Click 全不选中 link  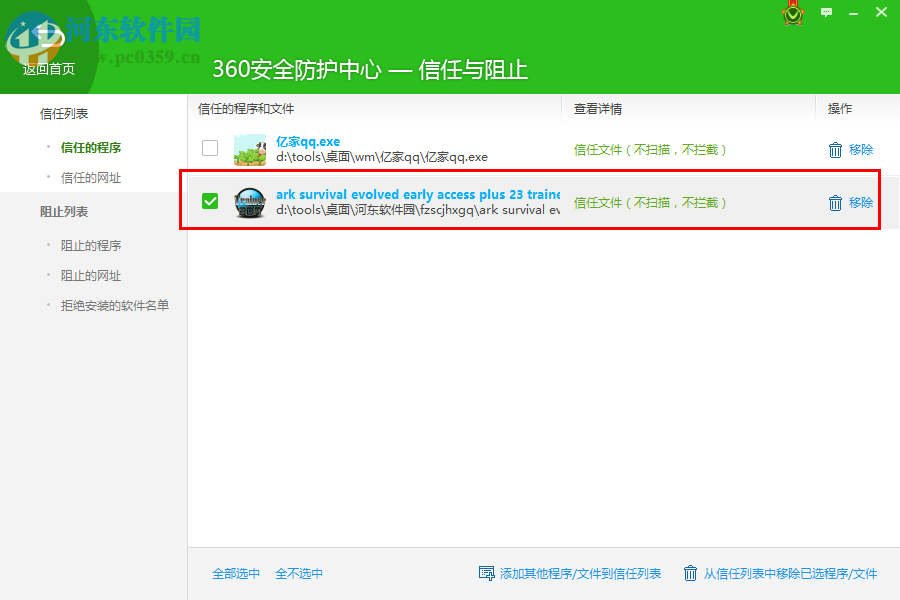(x=299, y=574)
